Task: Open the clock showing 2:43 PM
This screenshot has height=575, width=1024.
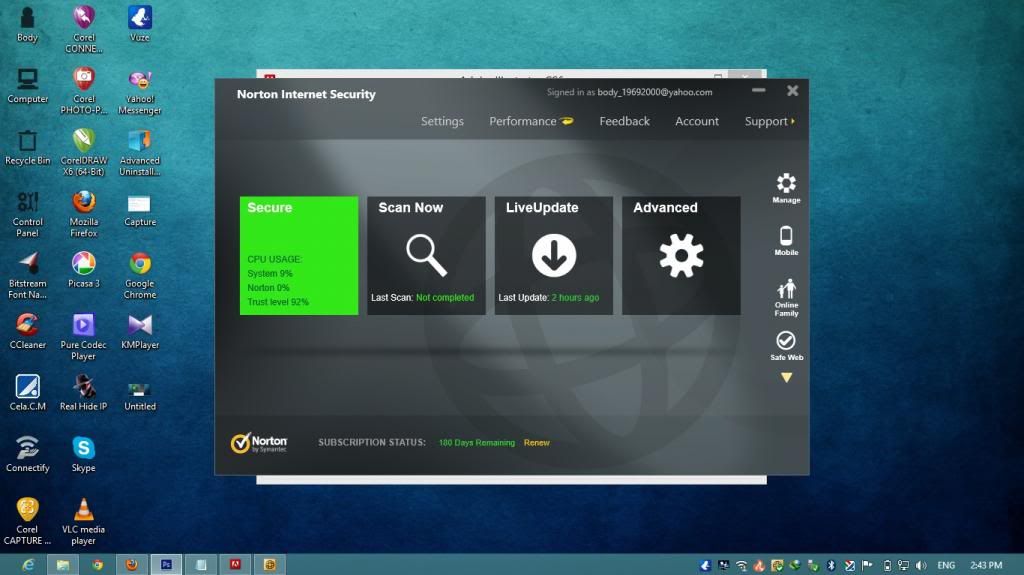Action: click(986, 565)
